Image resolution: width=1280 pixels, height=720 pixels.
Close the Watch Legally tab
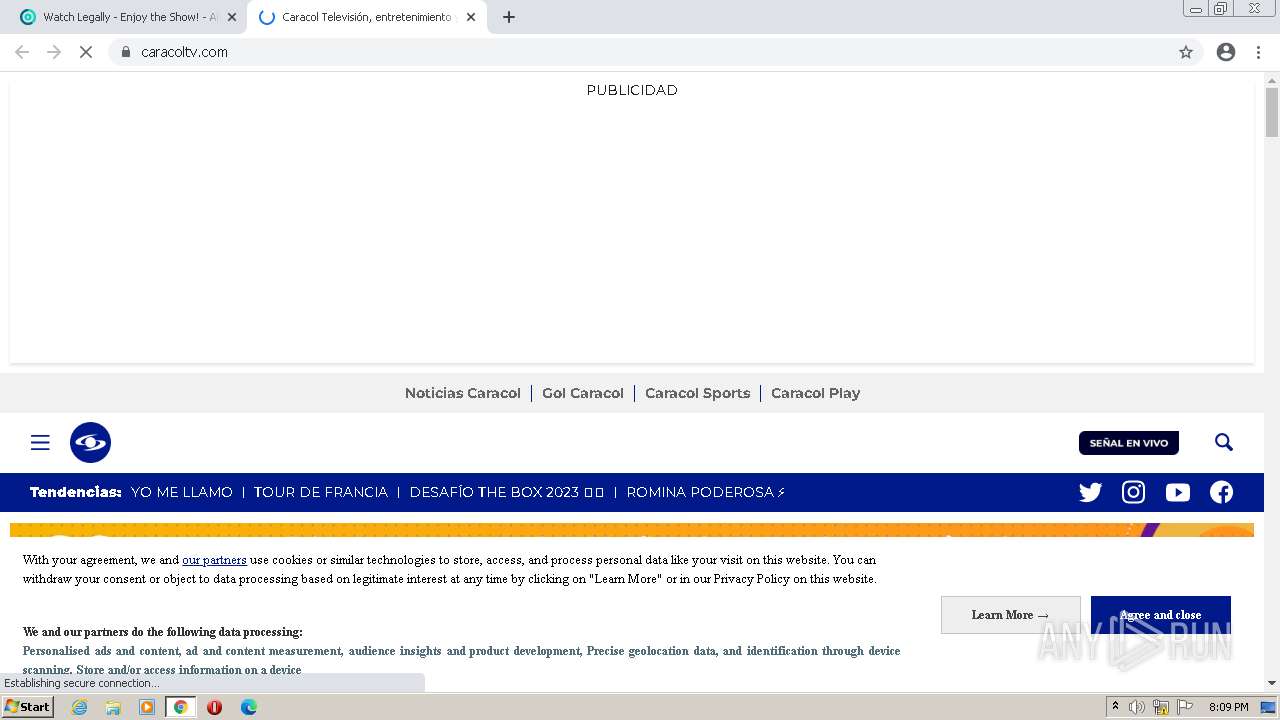click(232, 17)
